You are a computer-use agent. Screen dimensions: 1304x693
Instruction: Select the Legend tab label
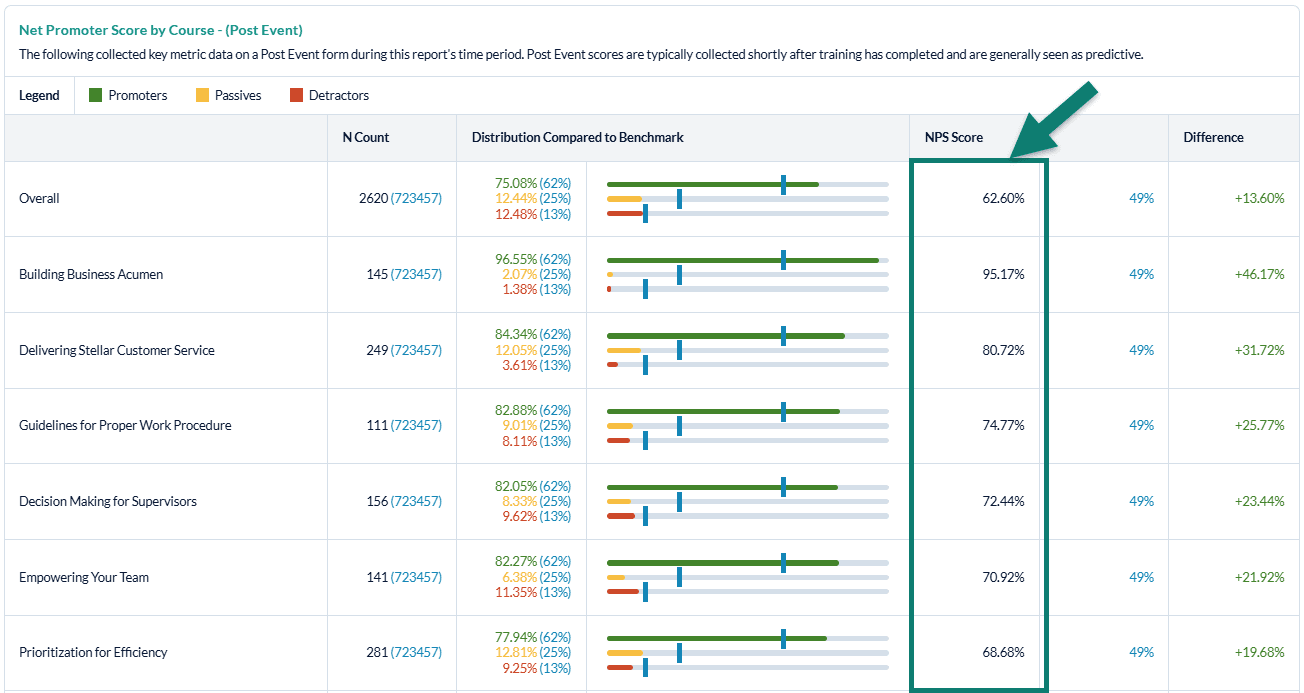click(x=40, y=95)
